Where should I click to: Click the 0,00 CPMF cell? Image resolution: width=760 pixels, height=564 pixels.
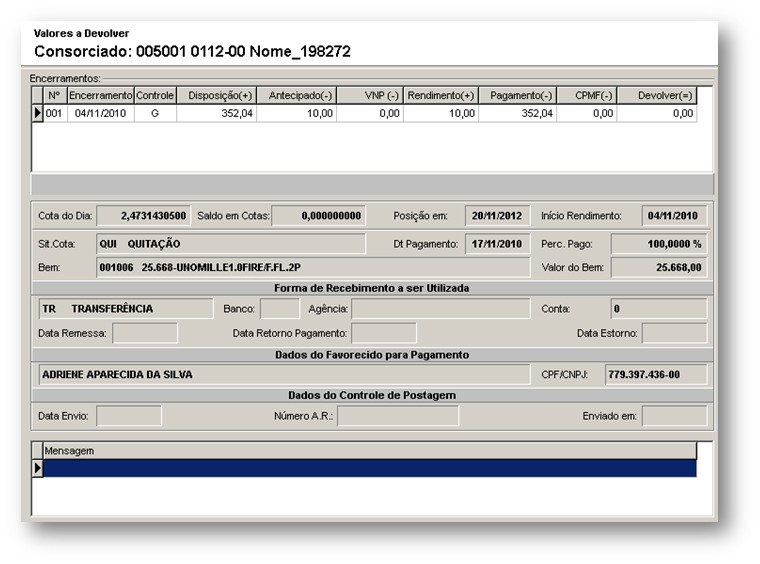coord(587,113)
